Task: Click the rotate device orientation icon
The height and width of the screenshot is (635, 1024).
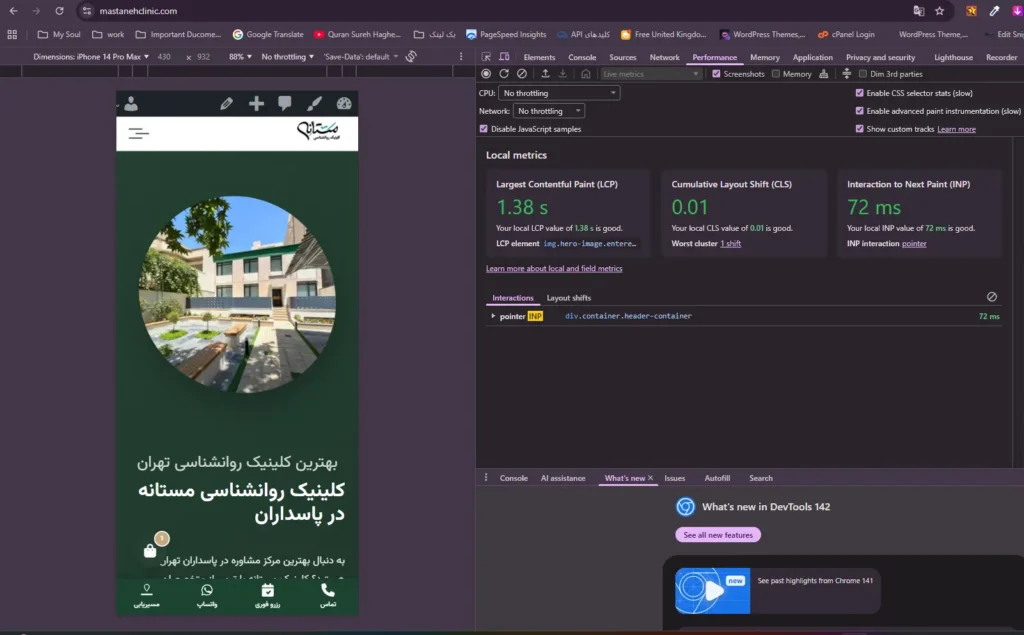Action: tap(410, 57)
